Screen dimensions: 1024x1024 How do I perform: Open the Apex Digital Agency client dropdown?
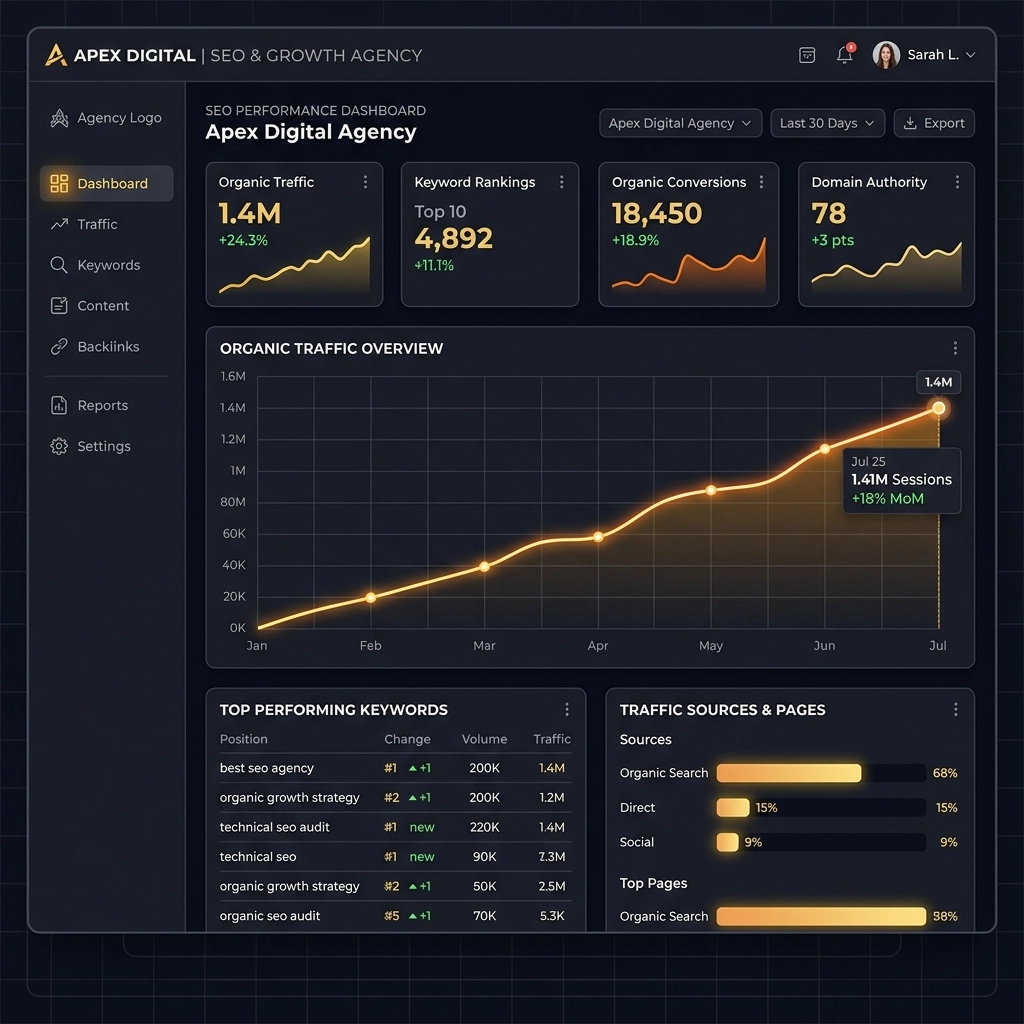point(680,123)
